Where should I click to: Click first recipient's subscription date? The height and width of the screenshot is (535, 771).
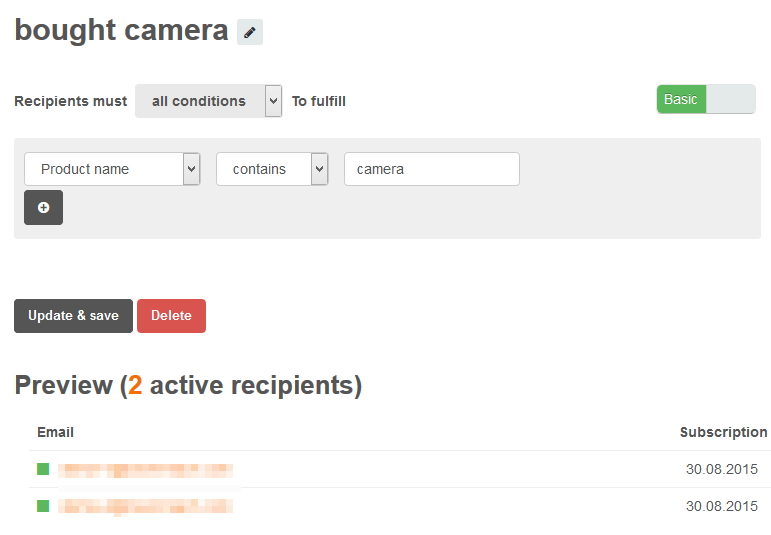(721, 469)
